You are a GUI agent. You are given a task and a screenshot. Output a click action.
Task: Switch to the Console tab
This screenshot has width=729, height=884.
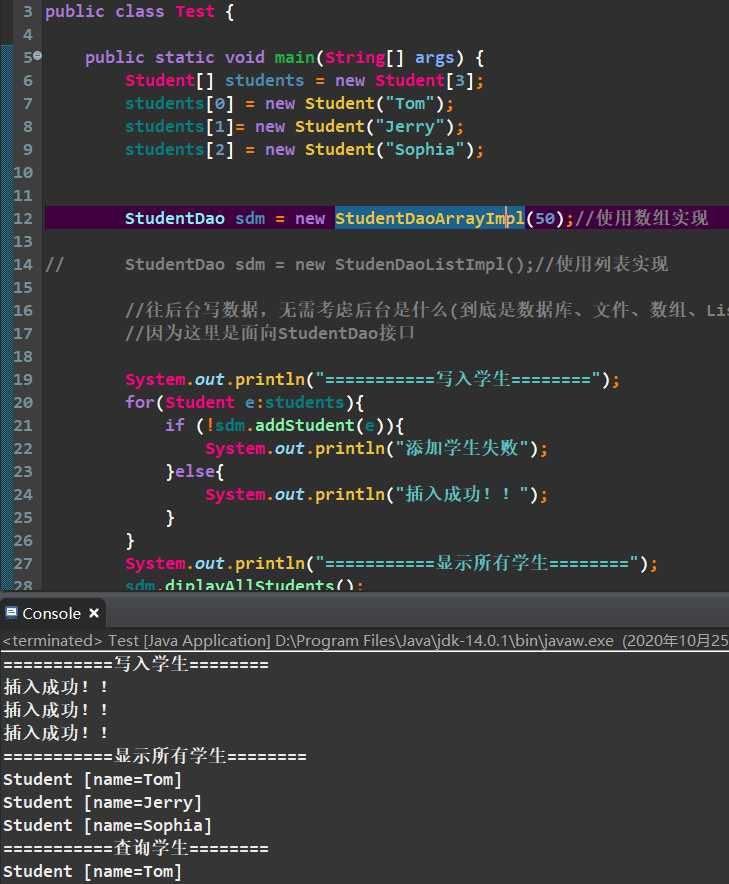[x=51, y=613]
